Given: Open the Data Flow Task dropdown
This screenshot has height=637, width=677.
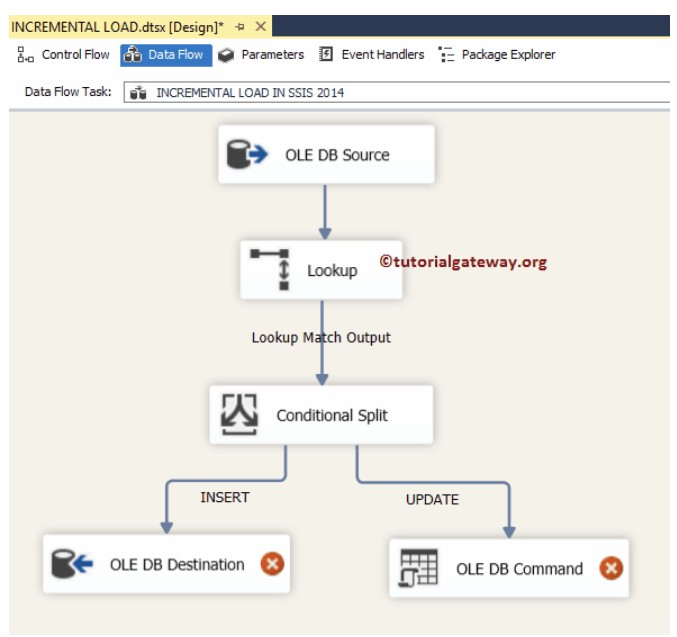Looking at the screenshot, I should [396, 92].
